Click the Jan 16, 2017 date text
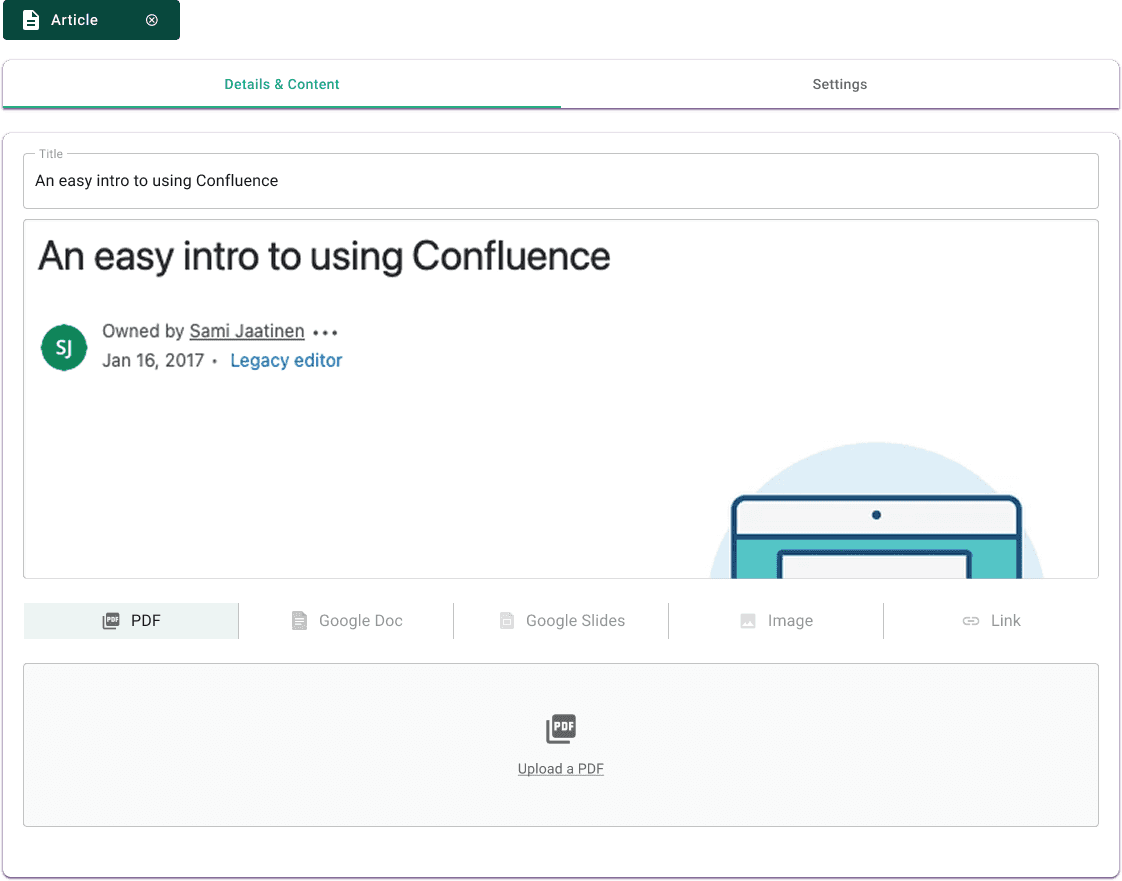This screenshot has width=1122, height=881. point(153,361)
